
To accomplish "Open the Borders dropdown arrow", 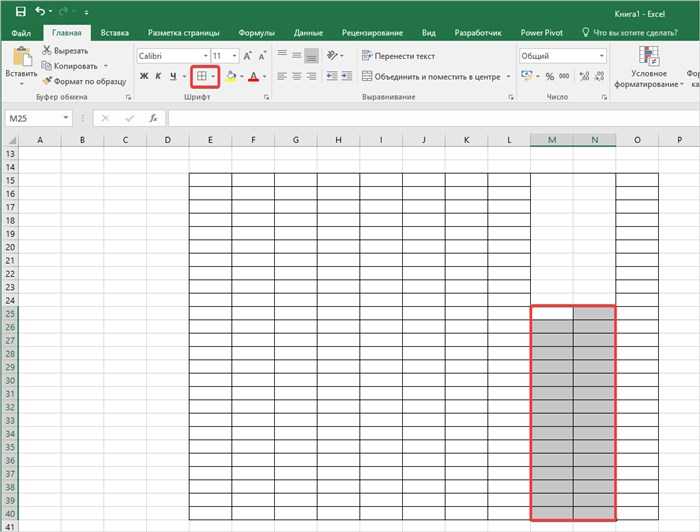I will pyautogui.click(x=213, y=76).
